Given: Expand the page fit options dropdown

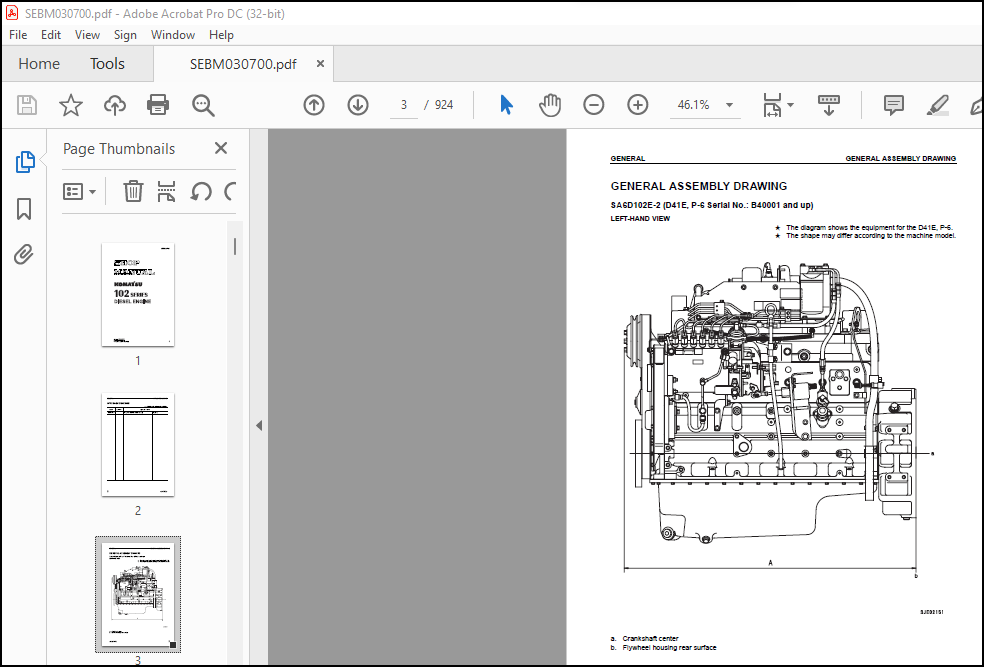Looking at the screenshot, I should 790,105.
